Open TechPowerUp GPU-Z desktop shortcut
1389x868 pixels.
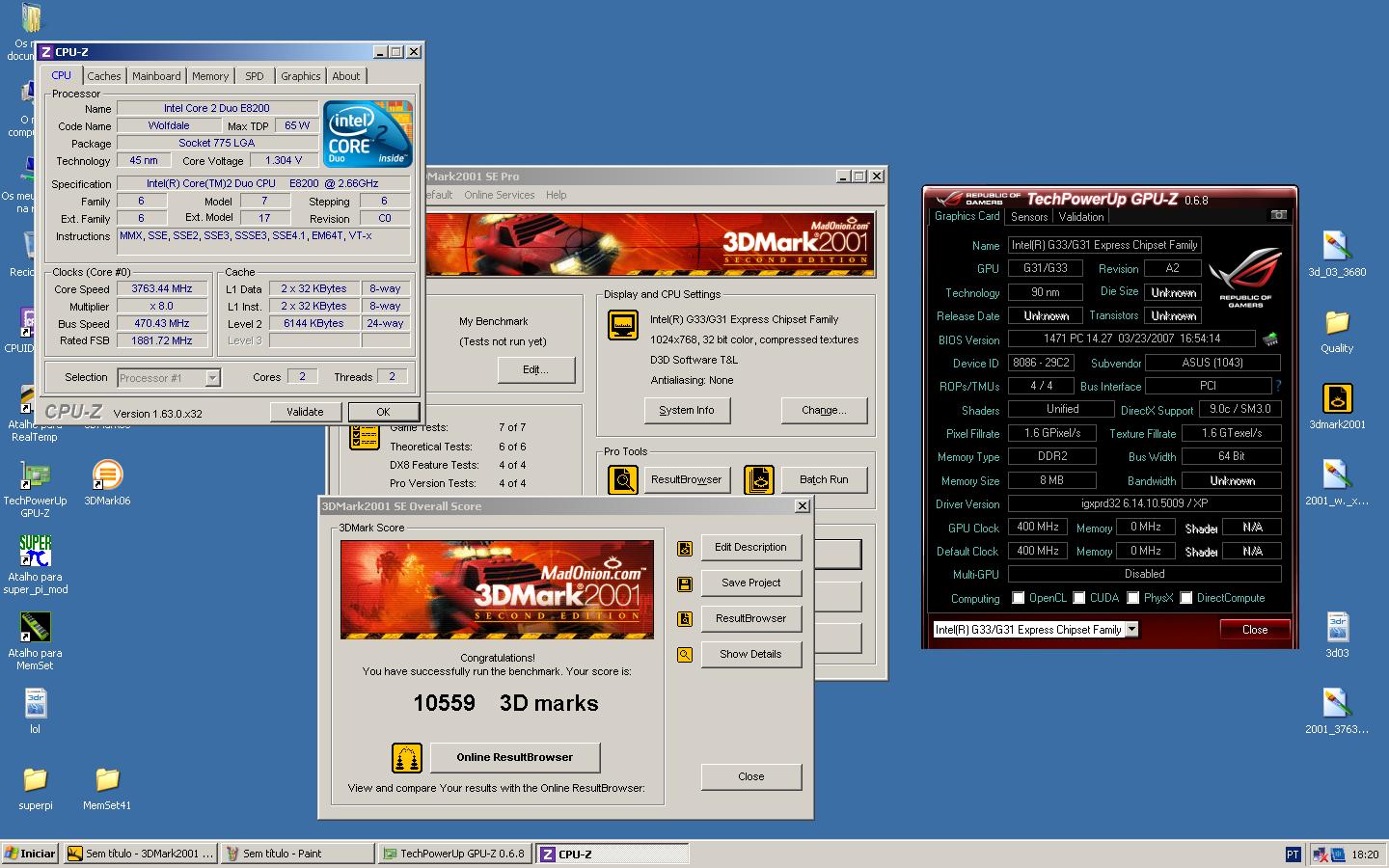point(35,489)
